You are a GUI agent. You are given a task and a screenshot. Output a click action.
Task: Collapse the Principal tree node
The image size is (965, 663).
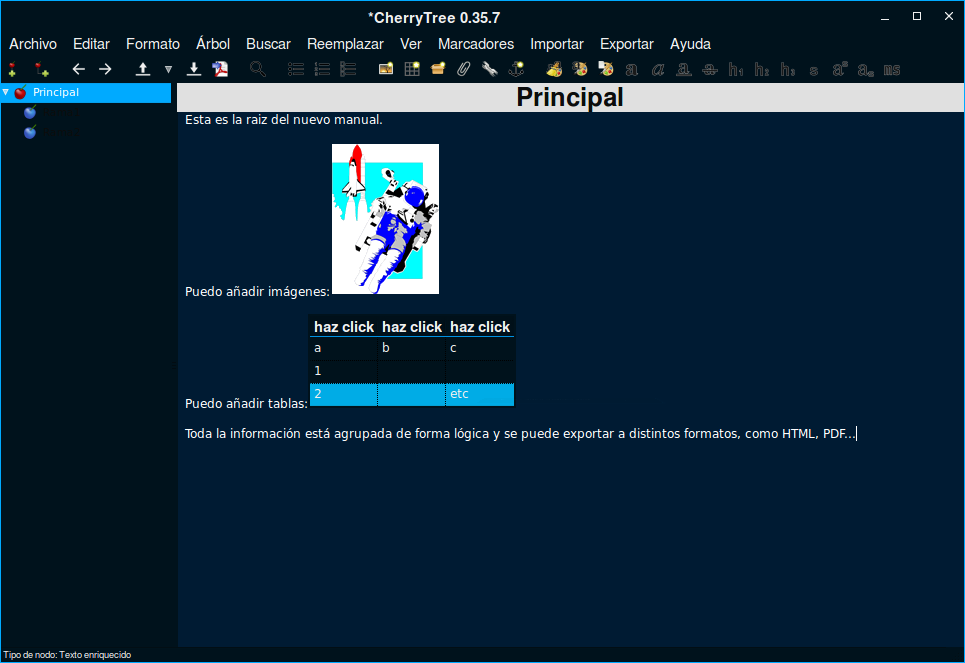(x=6, y=93)
